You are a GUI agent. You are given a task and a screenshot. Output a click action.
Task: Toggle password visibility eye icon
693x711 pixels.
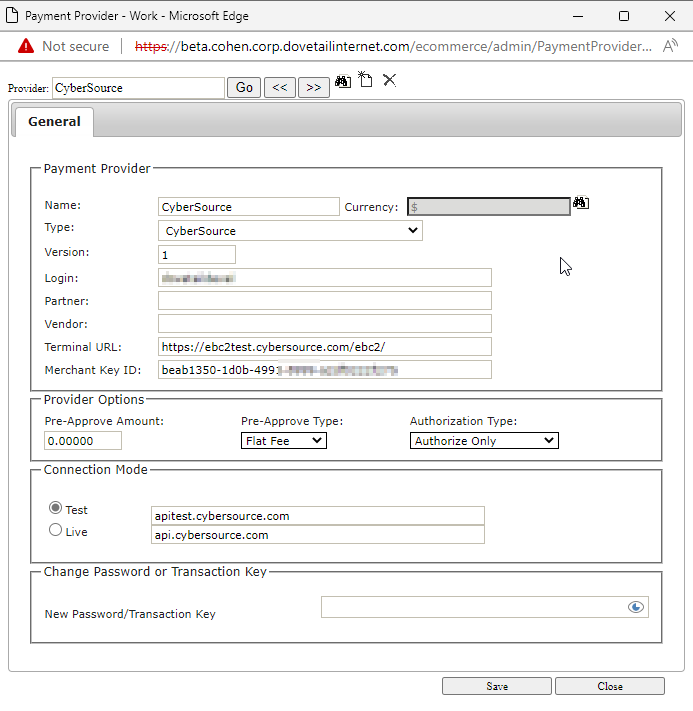[635, 607]
